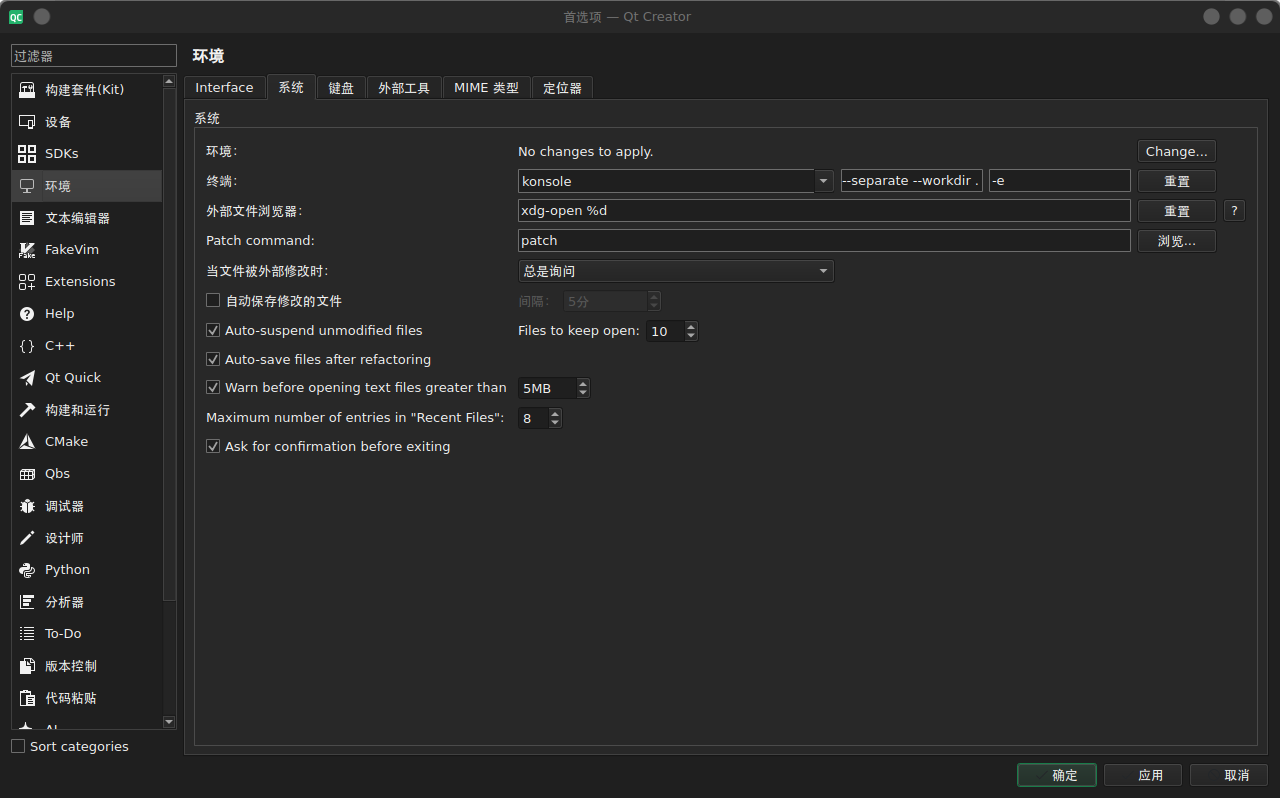1280x798 pixels.
Task: Select the C++ braces icon
Action: coord(27,346)
